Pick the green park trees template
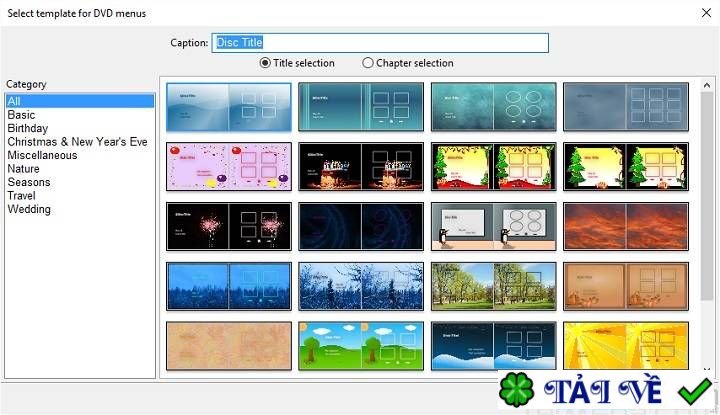This screenshot has width=720, height=415. click(x=494, y=286)
